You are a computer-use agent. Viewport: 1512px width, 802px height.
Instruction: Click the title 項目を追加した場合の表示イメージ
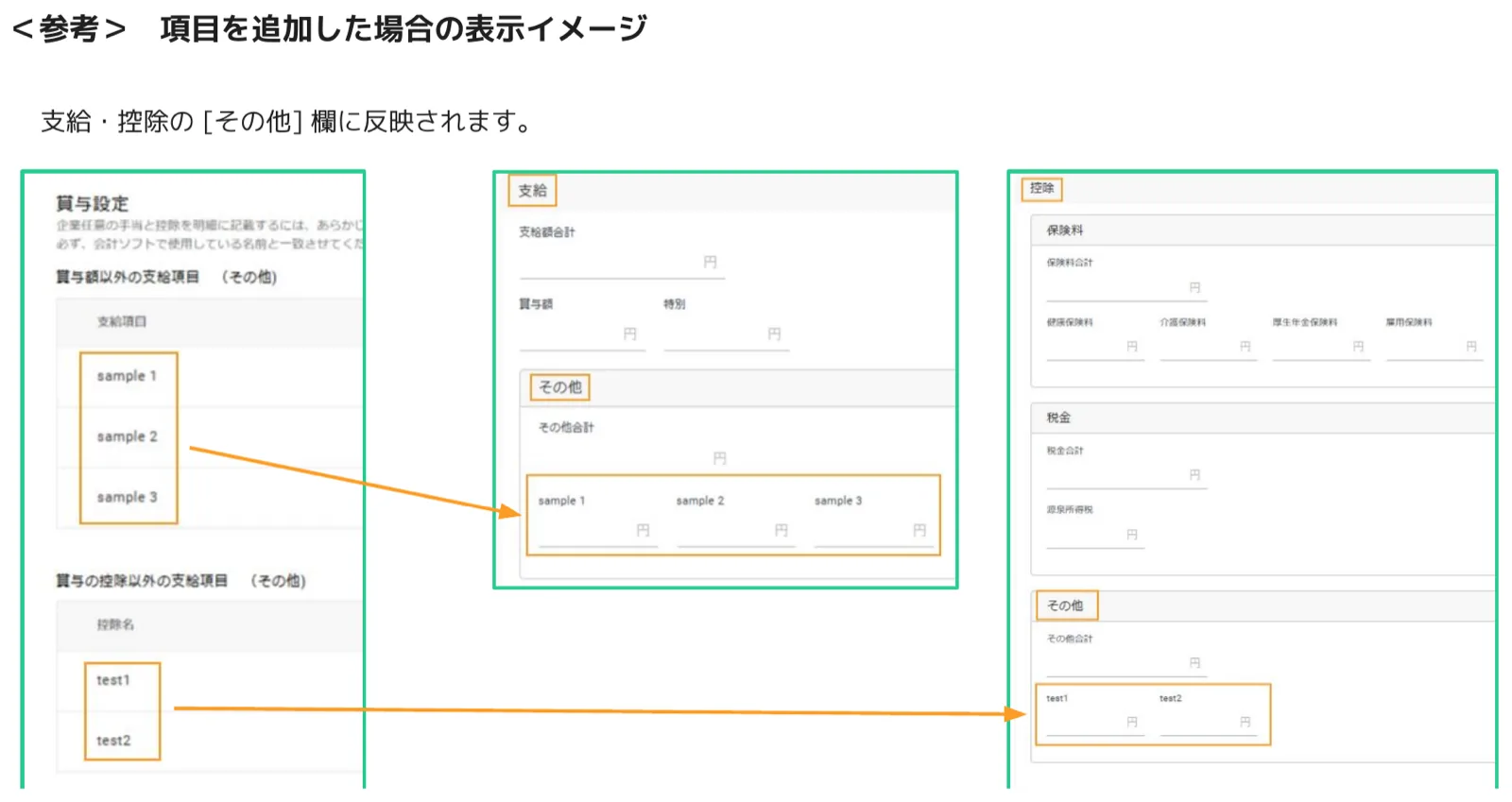coord(404,28)
